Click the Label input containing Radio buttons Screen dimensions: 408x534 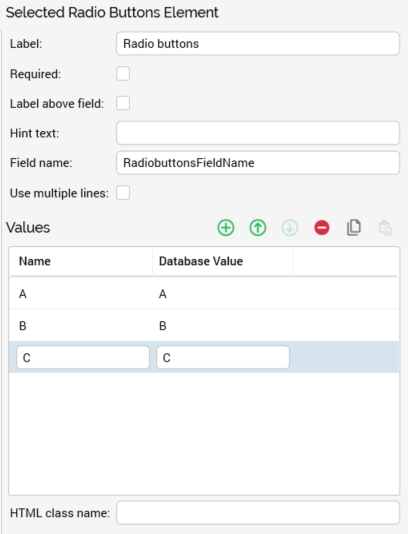[x=258, y=44]
